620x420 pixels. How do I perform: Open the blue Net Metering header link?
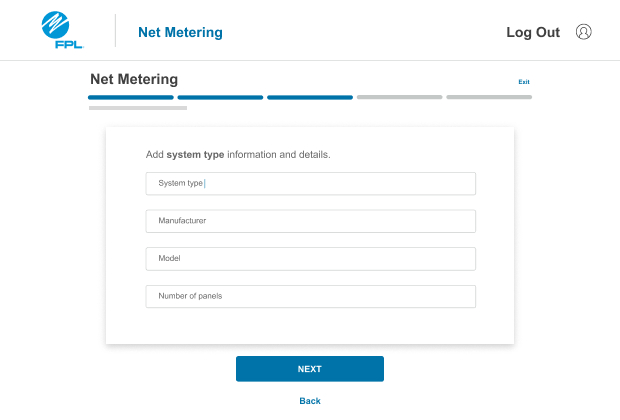[x=180, y=32]
